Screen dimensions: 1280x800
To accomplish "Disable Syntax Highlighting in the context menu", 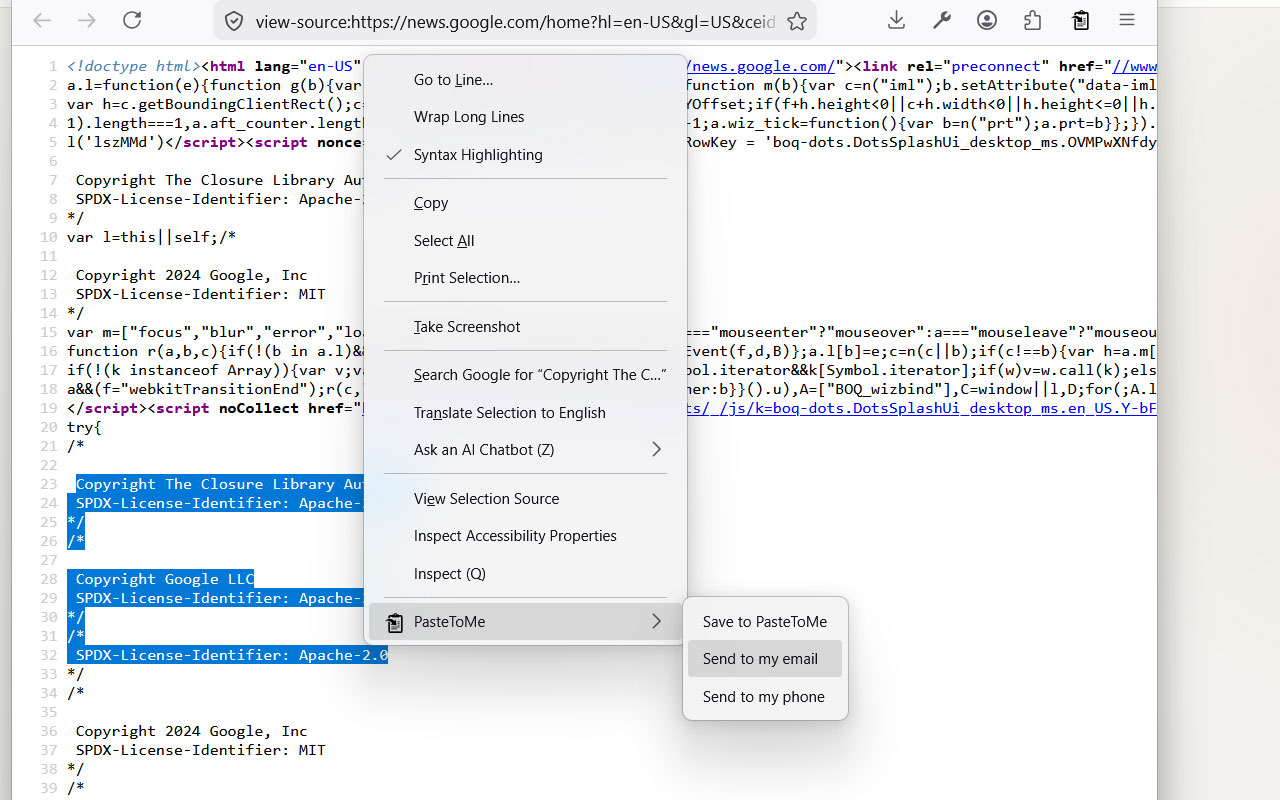I will tap(479, 154).
